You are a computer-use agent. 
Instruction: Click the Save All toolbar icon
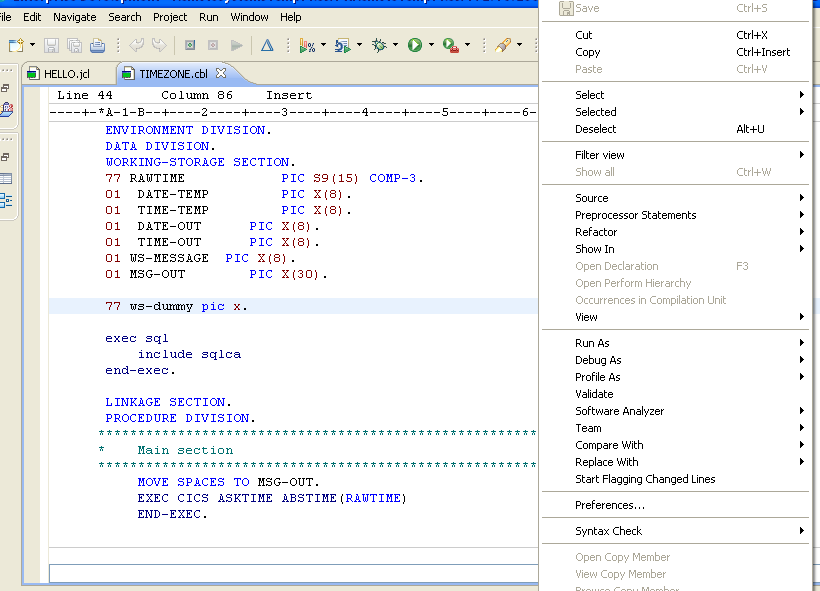74,46
